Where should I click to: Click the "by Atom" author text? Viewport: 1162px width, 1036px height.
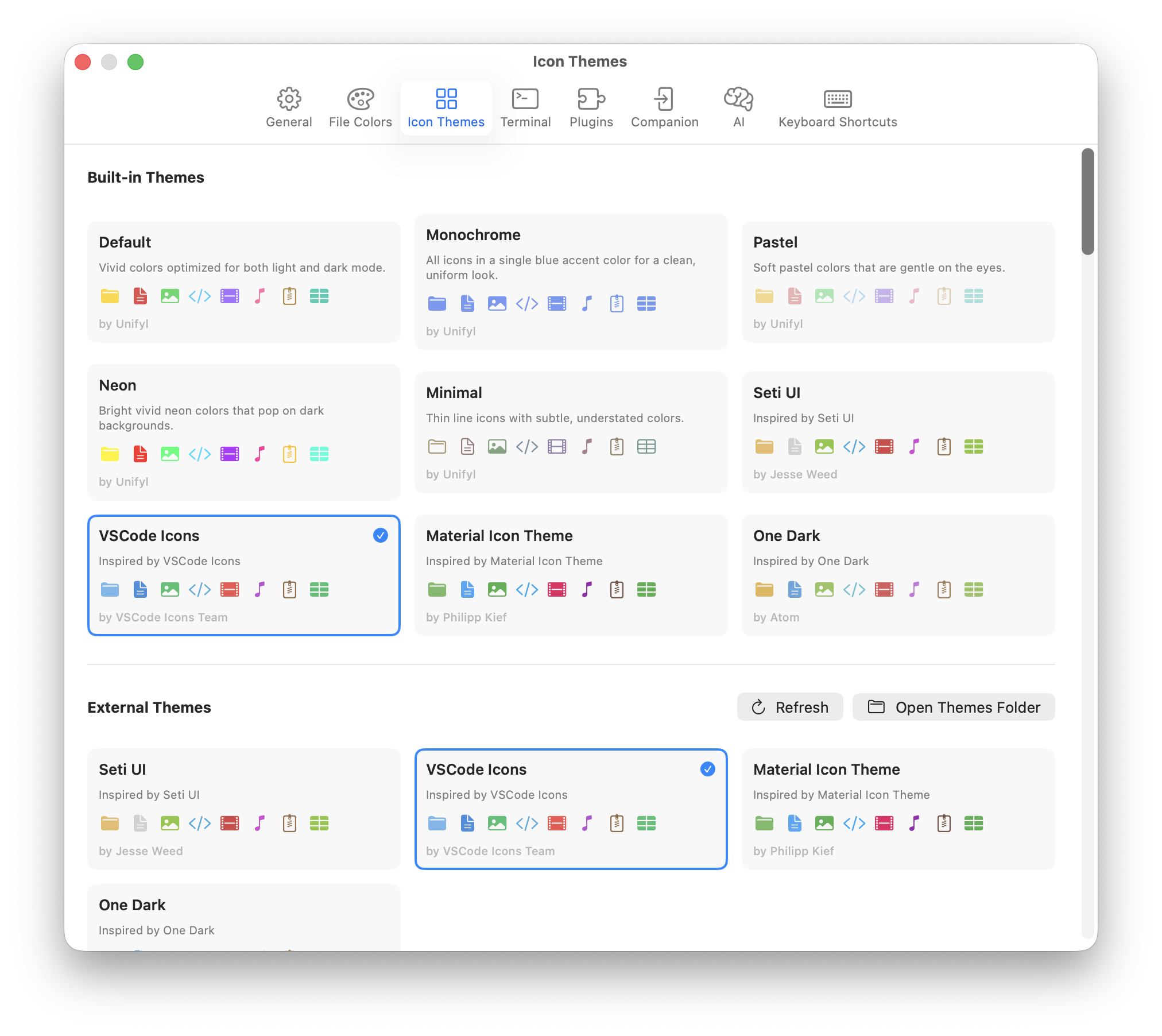pos(776,617)
